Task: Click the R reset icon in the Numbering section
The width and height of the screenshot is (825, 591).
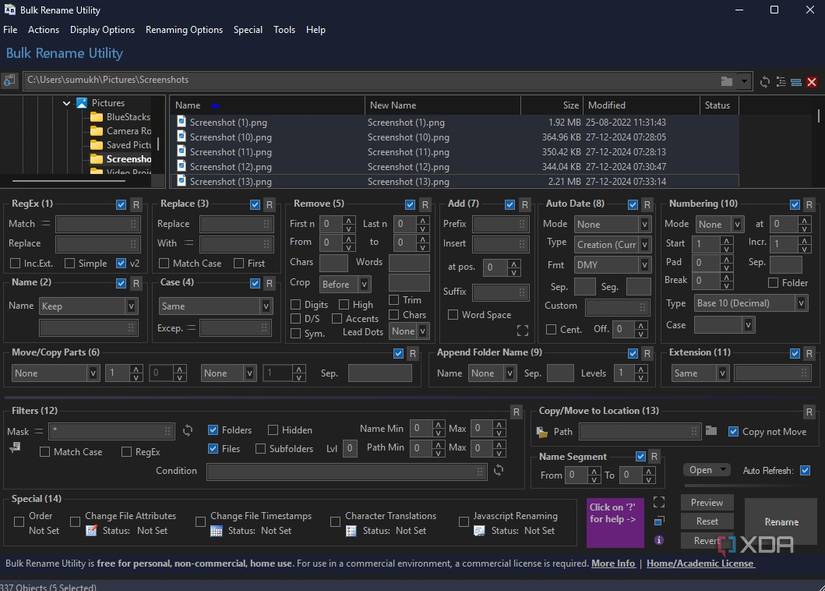Action: 808,204
